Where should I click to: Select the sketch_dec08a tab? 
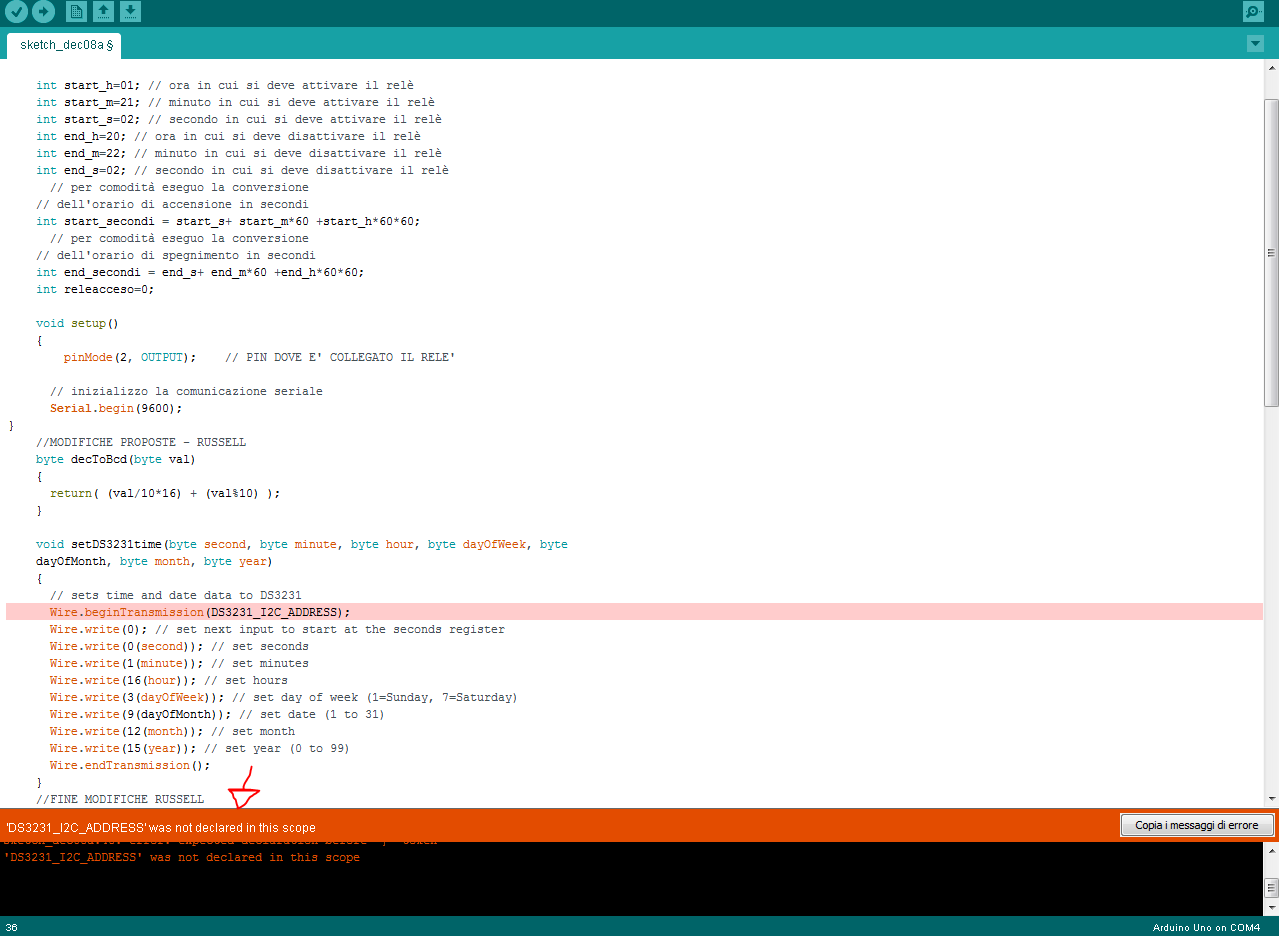pyautogui.click(x=64, y=45)
